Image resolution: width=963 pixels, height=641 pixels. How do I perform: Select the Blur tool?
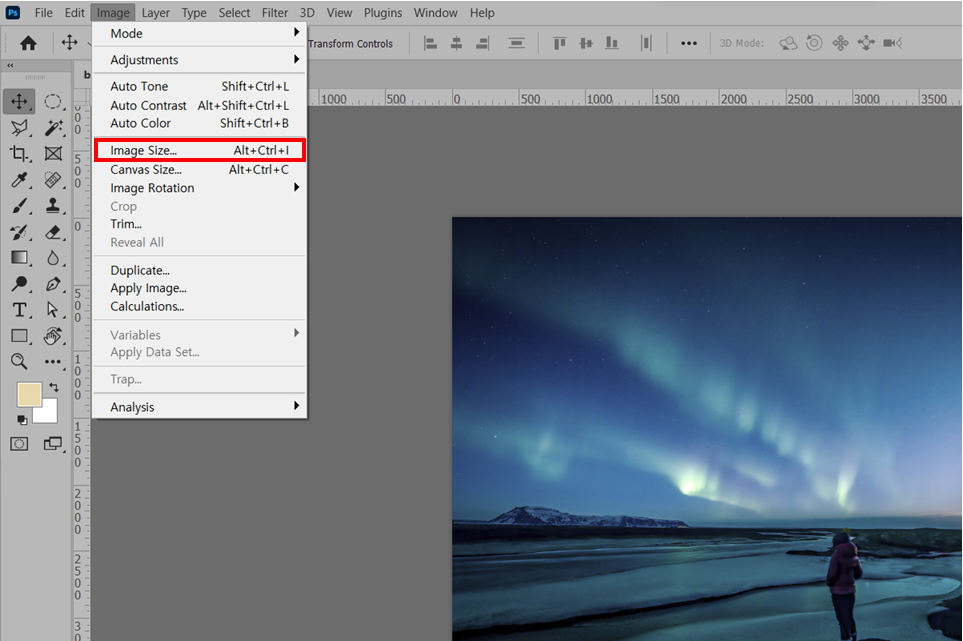click(x=53, y=258)
